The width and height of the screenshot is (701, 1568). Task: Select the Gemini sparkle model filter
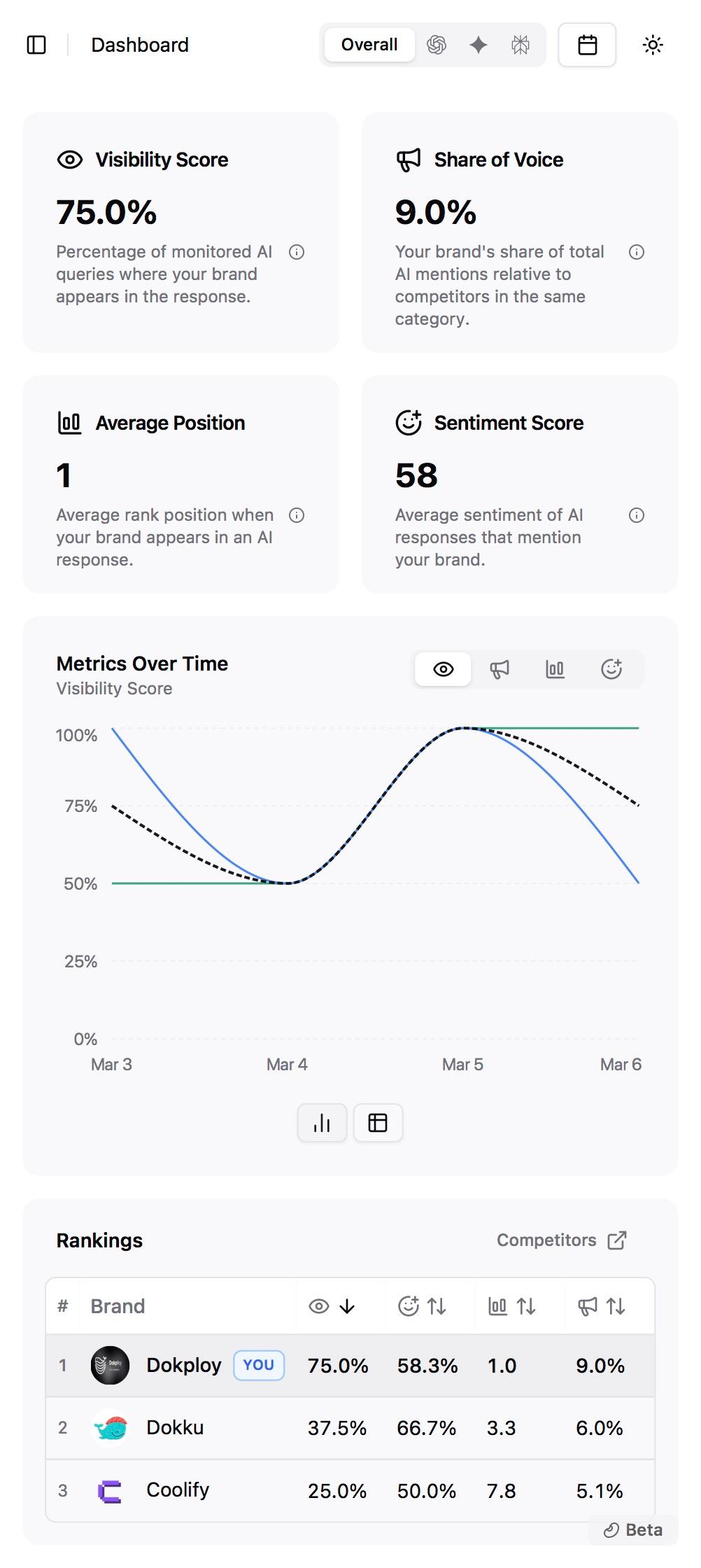479,45
